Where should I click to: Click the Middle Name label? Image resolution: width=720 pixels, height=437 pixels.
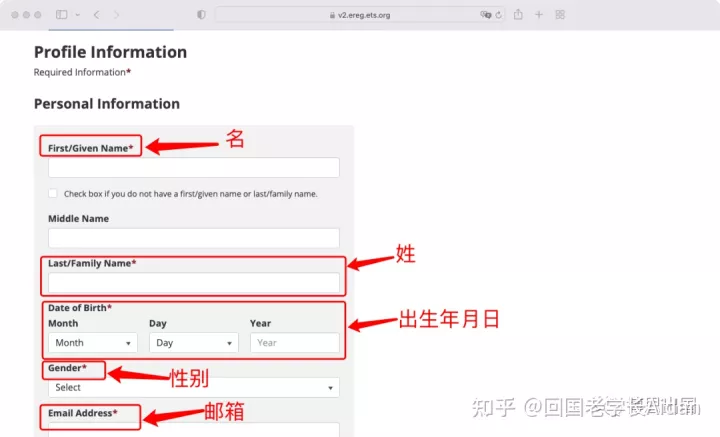[x=79, y=218]
